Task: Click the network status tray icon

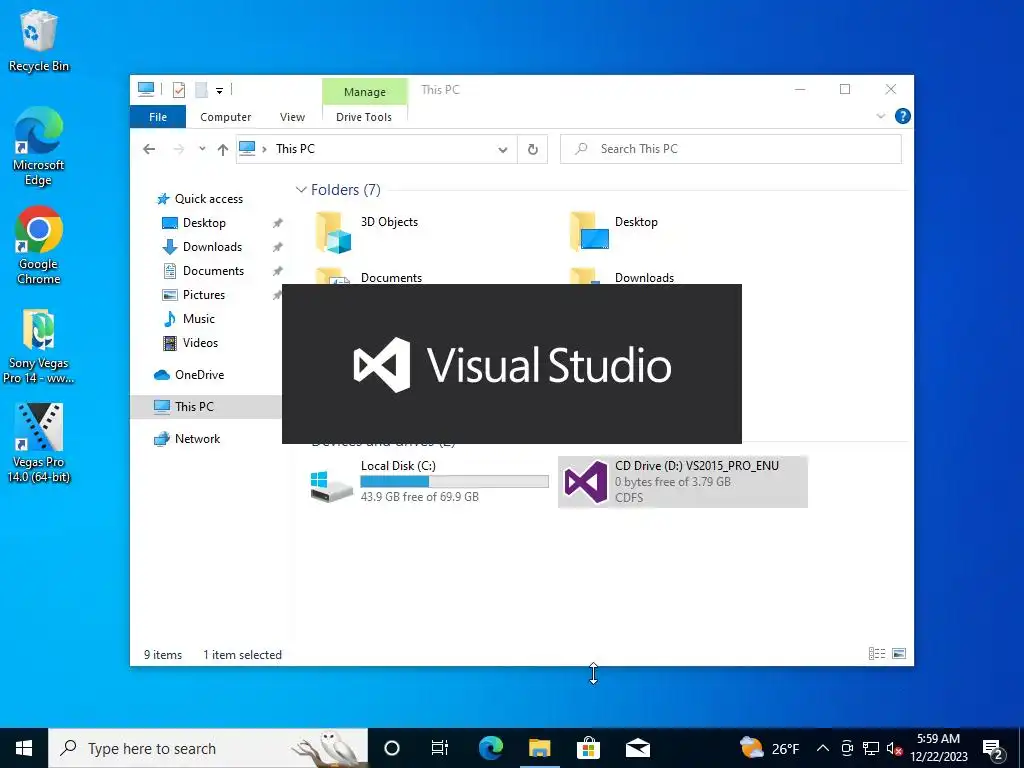Action: coord(871,748)
